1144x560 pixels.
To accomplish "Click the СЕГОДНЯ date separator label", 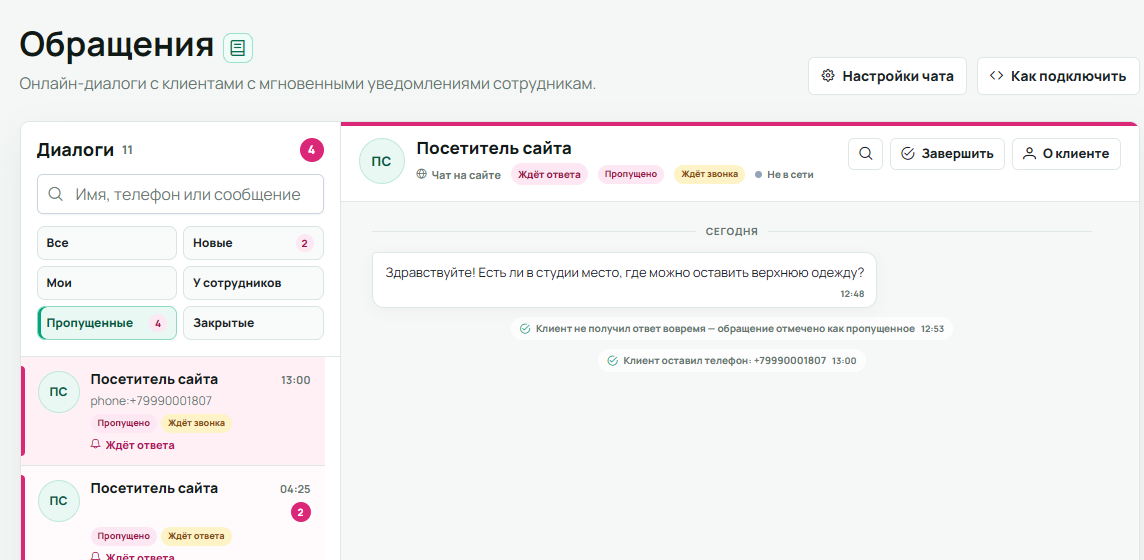I will click(732, 232).
